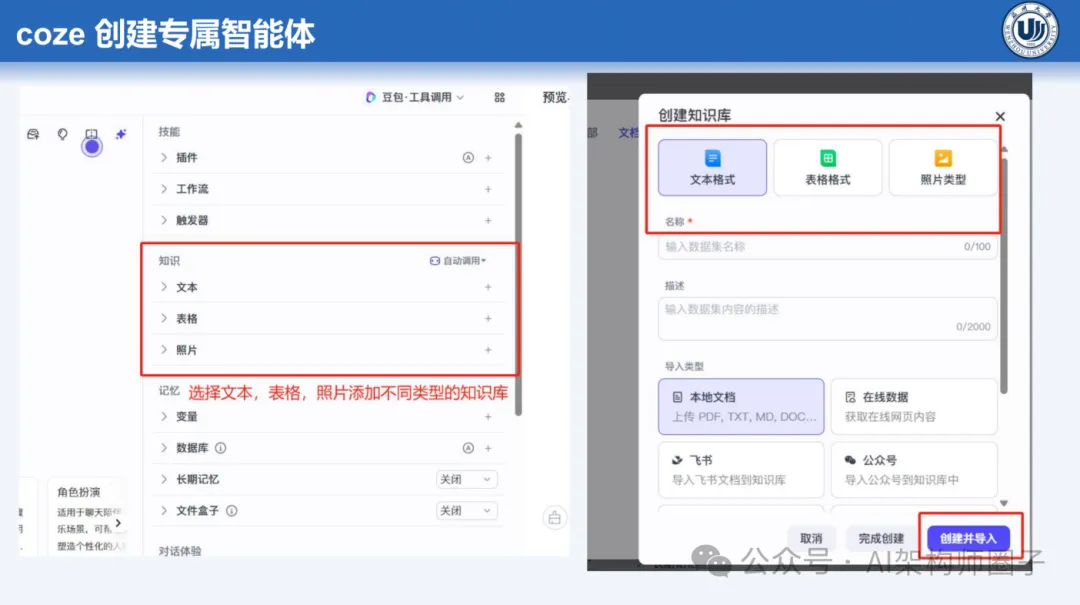The height and width of the screenshot is (605, 1080).
Task: Choose 在线数据 import type
Action: [914, 407]
